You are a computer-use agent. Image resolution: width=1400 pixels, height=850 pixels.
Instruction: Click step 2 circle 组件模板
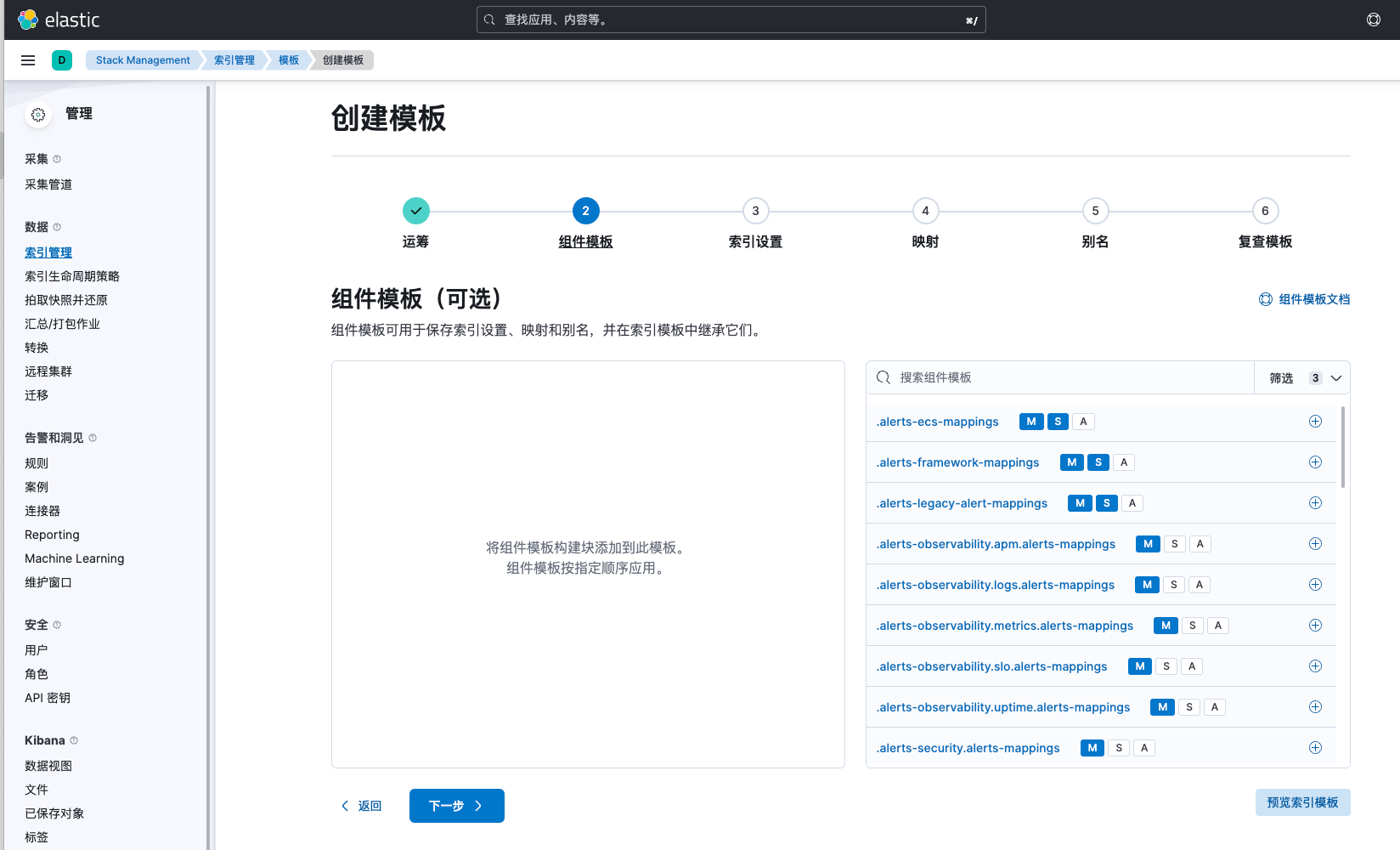[x=586, y=211]
